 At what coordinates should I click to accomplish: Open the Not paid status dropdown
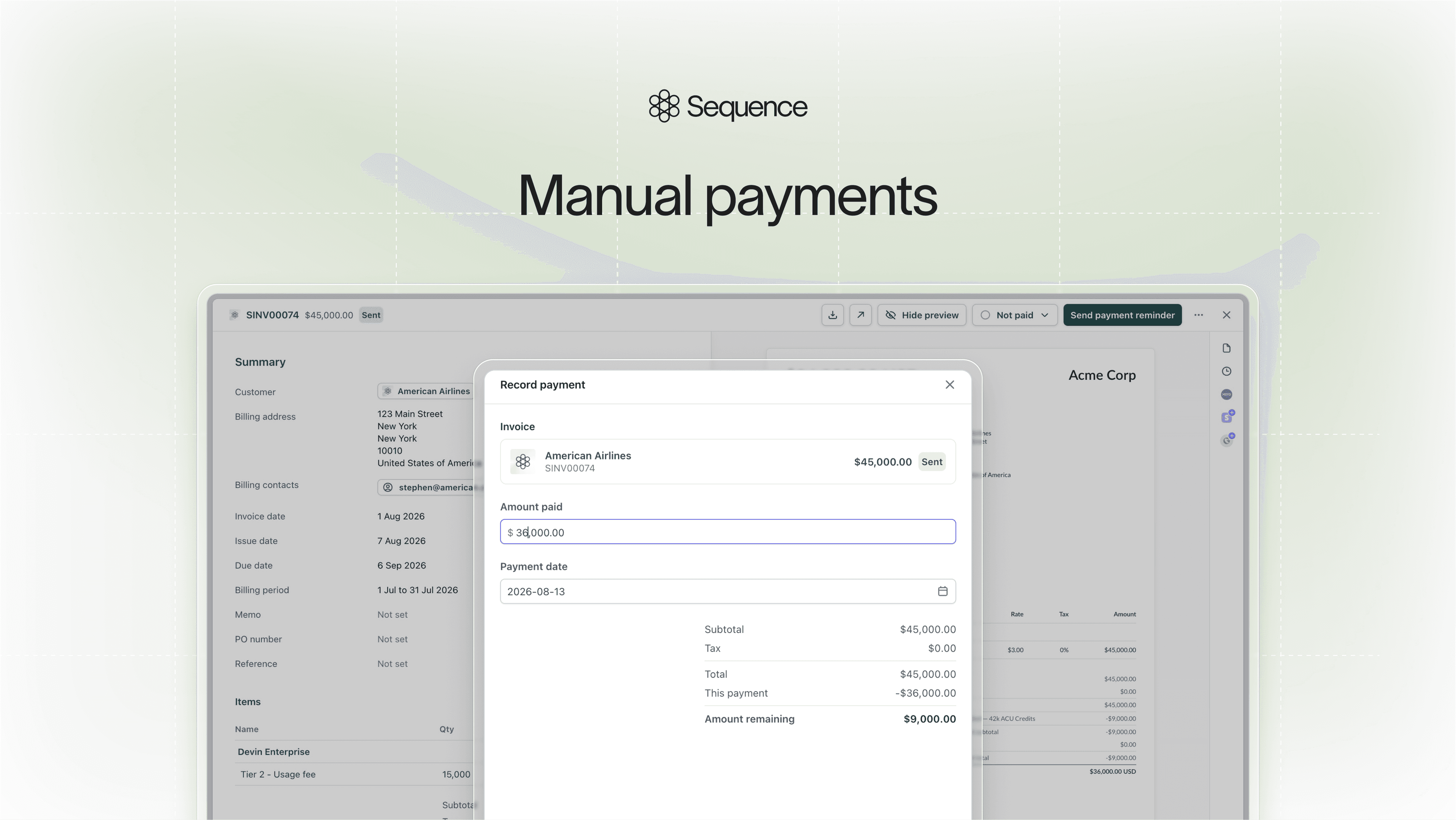pos(1015,315)
